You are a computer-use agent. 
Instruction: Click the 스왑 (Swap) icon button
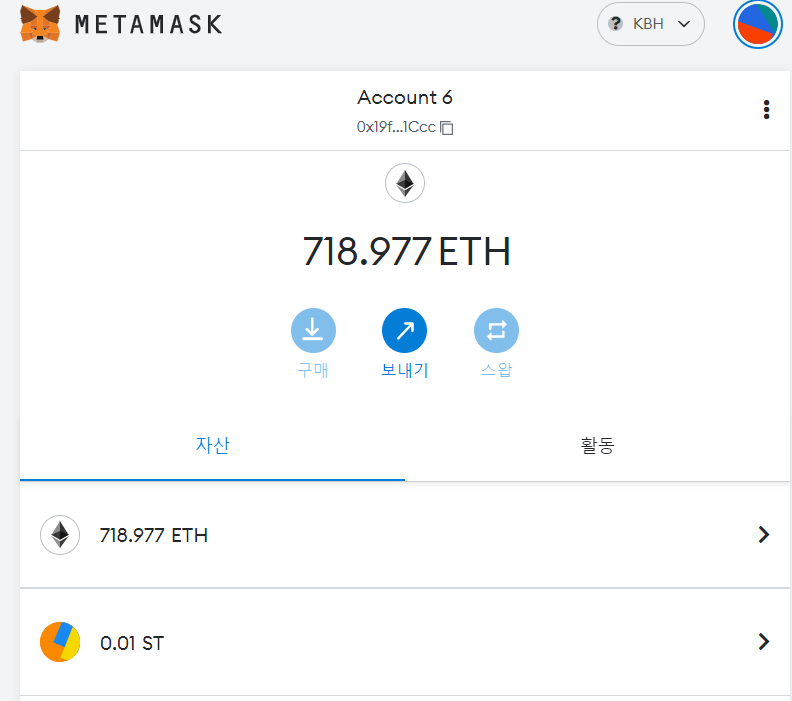496,330
